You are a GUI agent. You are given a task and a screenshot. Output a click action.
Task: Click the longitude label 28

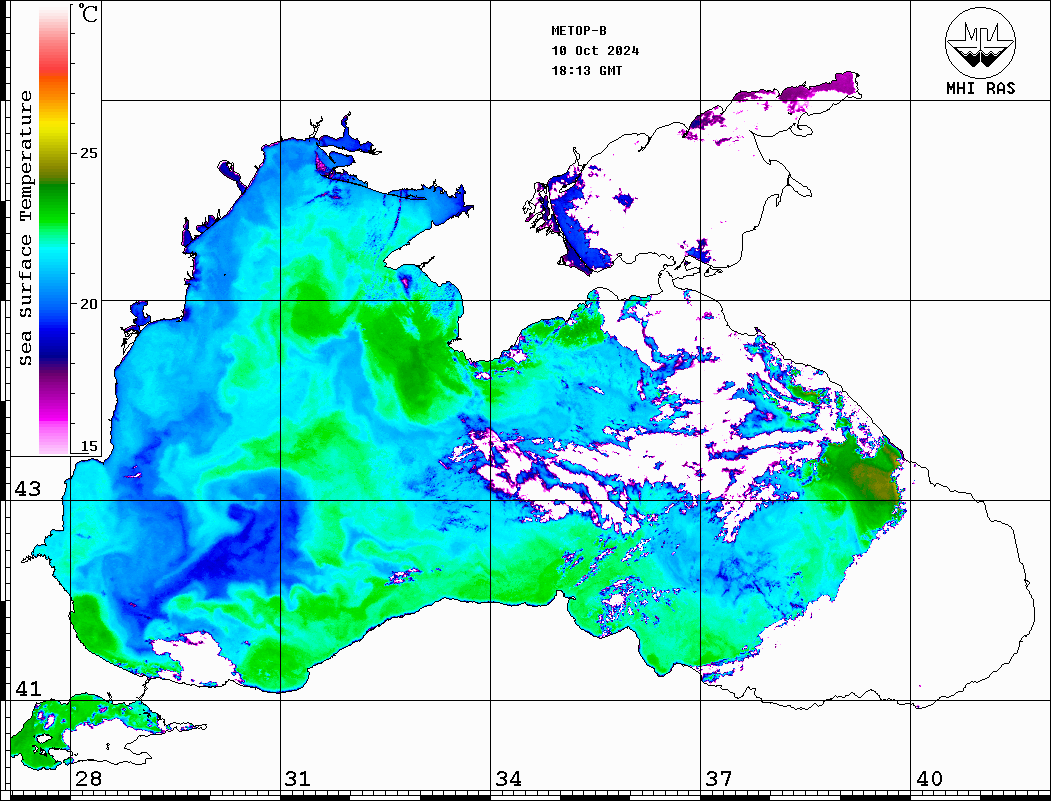(x=88, y=779)
